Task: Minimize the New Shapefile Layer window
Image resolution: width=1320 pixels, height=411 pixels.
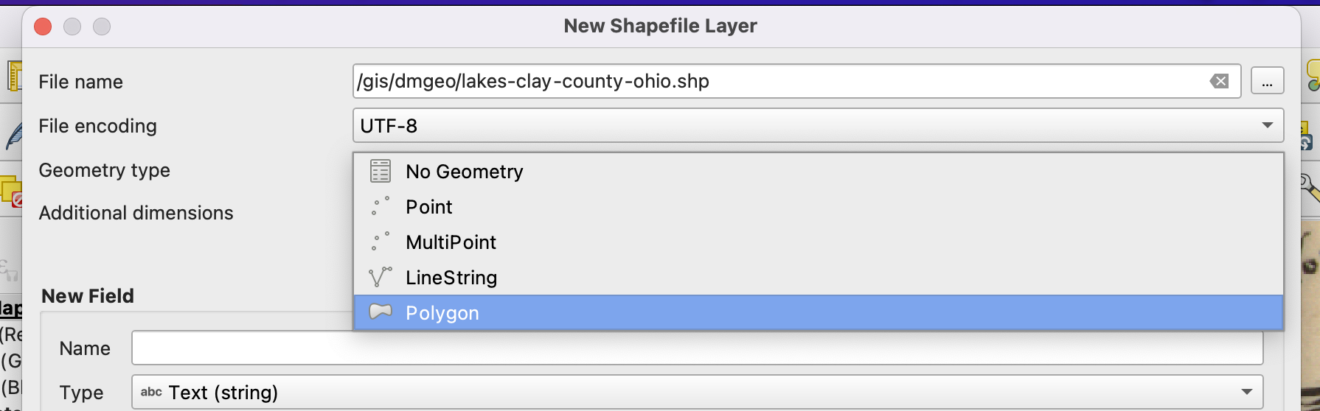Action: point(72,27)
